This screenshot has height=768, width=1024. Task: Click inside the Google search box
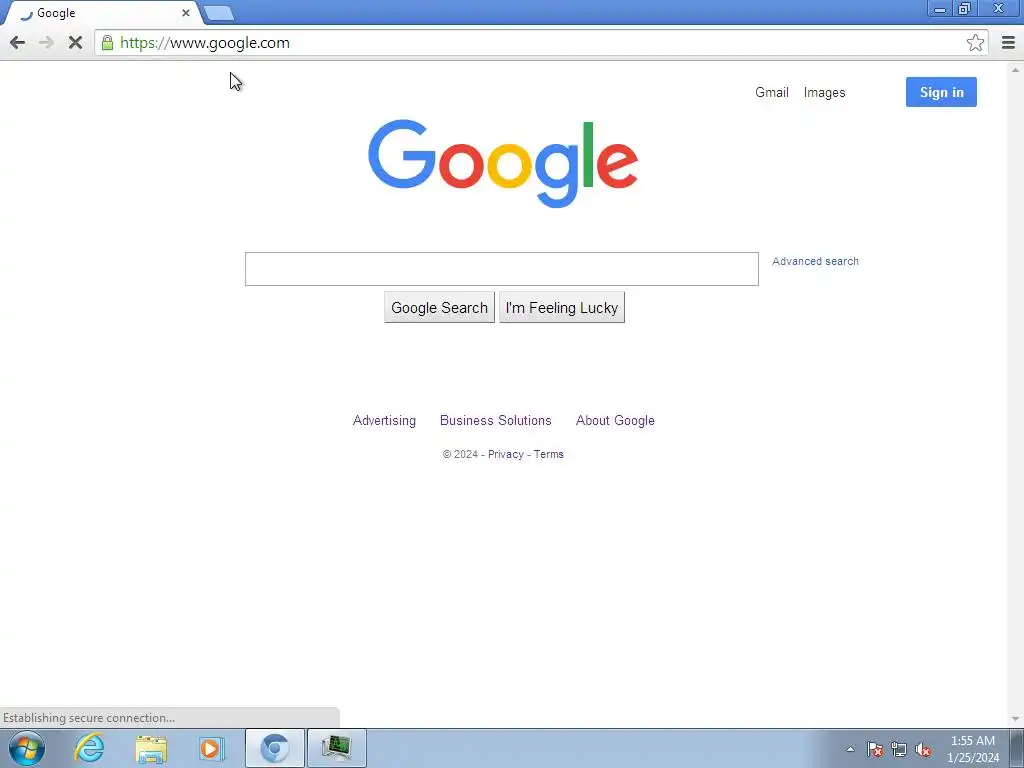[502, 269]
